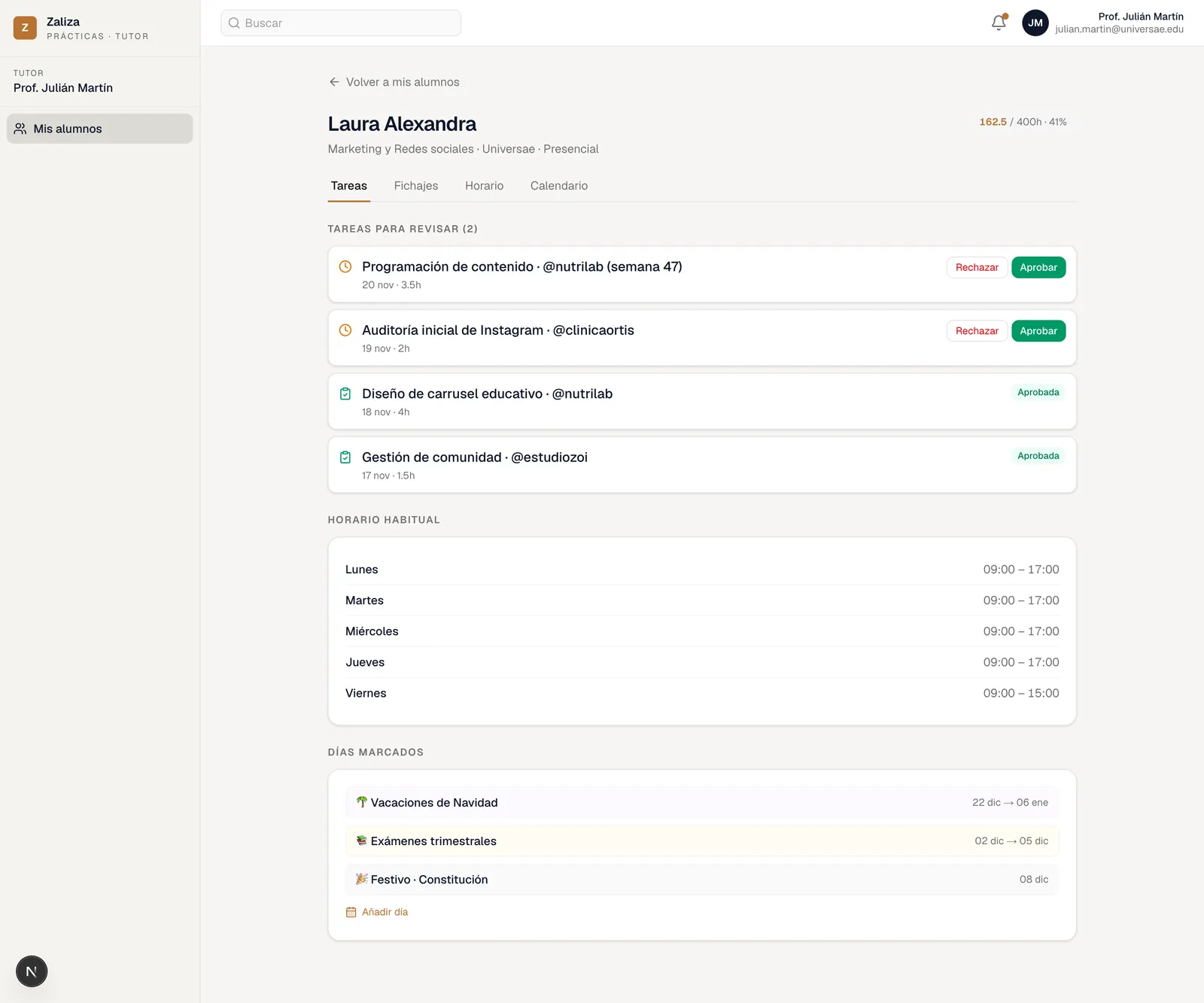Click clipboard icon for Gestión de comunidad
Screen dimensions: 1204x1003
coord(345,457)
